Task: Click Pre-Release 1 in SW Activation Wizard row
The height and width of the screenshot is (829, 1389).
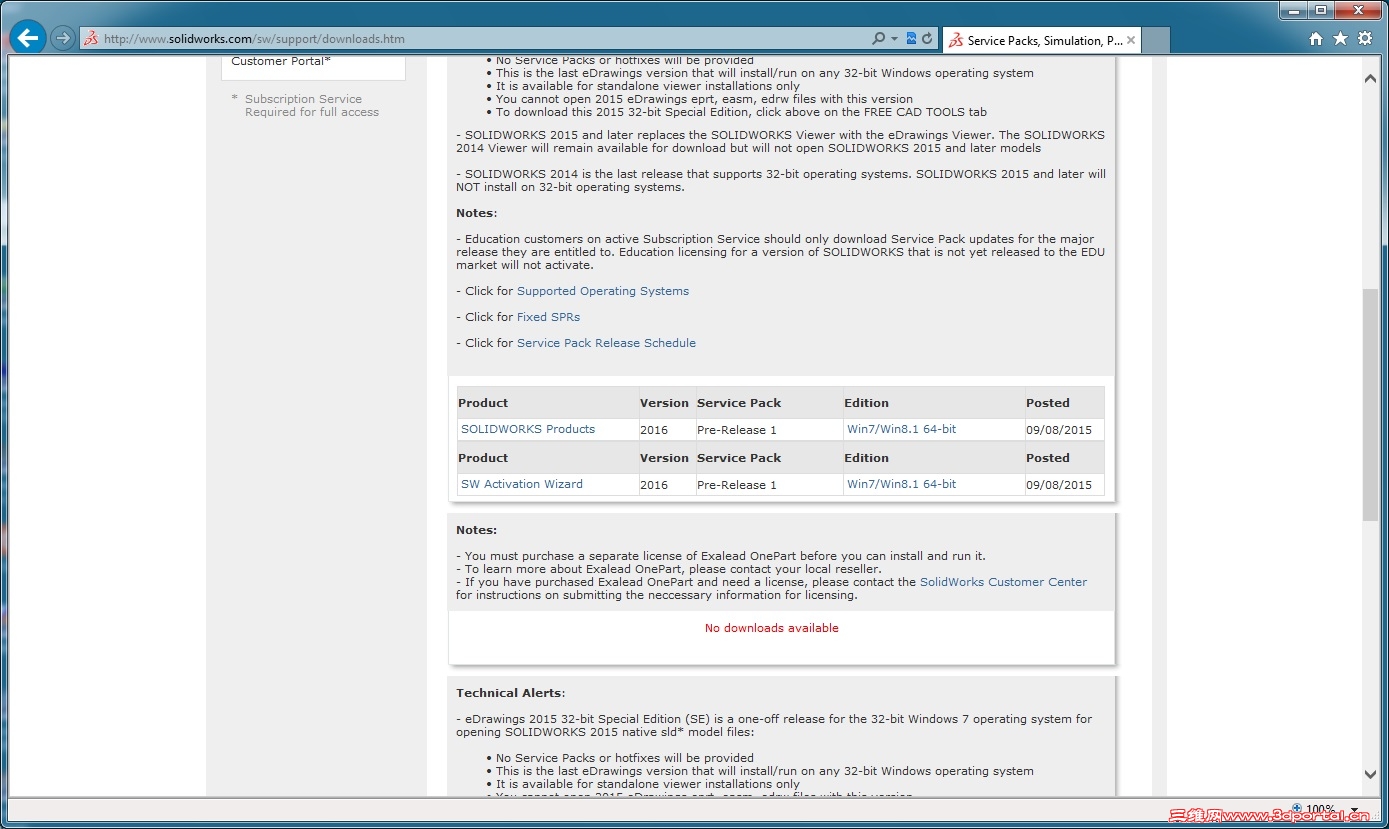Action: coord(737,485)
